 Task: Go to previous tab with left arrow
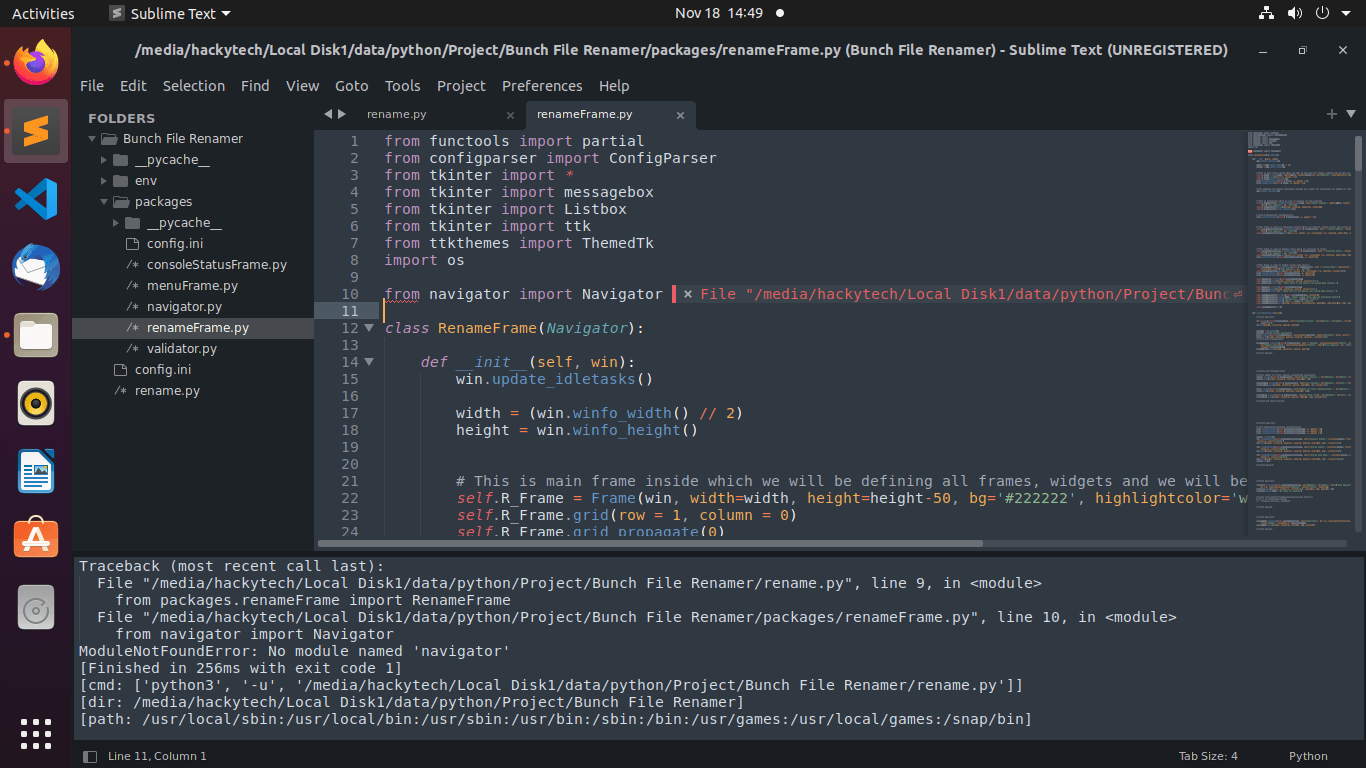click(x=328, y=114)
